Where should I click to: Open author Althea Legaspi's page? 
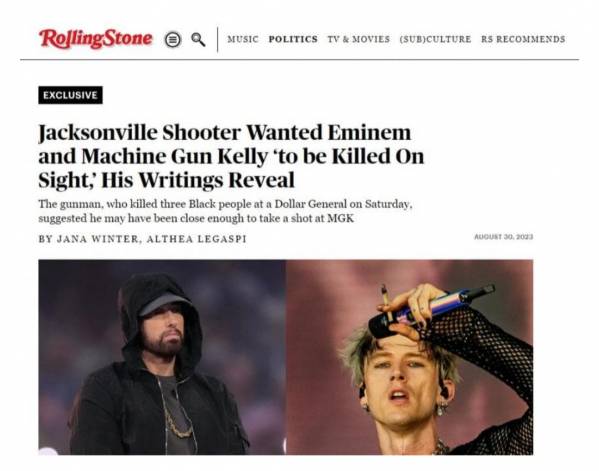coord(196,239)
